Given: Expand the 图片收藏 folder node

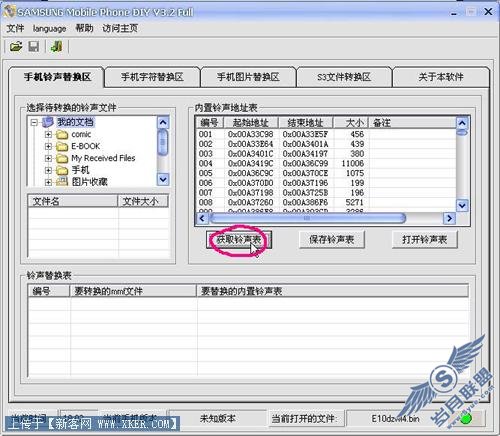Looking at the screenshot, I should click(48, 182).
